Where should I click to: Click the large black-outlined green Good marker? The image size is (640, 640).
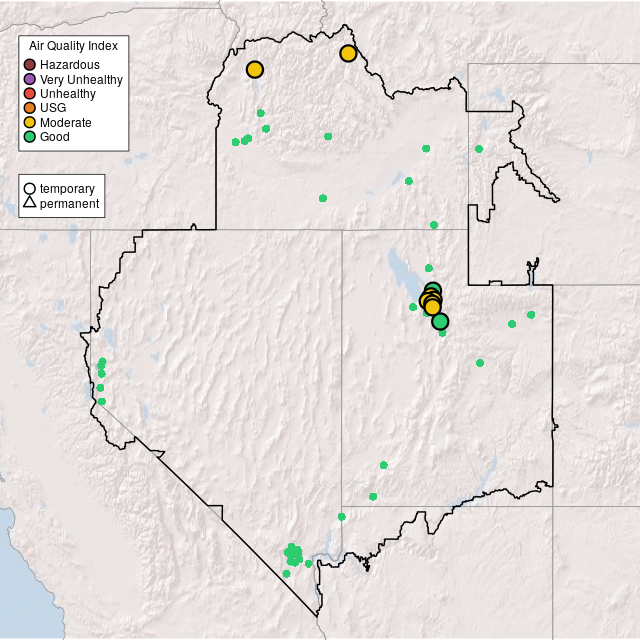pyautogui.click(x=440, y=321)
